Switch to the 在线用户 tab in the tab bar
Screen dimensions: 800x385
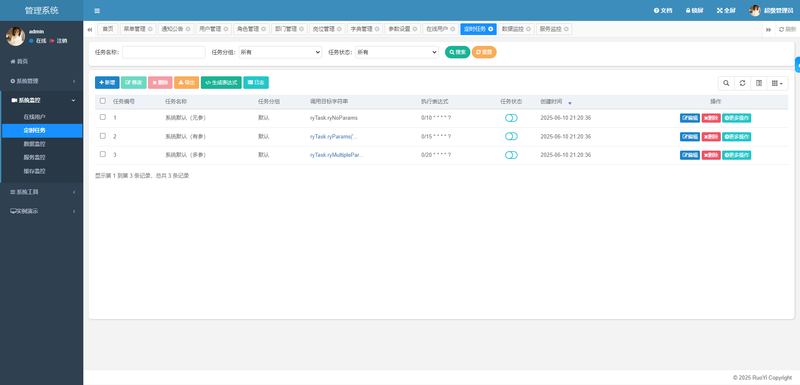point(441,29)
